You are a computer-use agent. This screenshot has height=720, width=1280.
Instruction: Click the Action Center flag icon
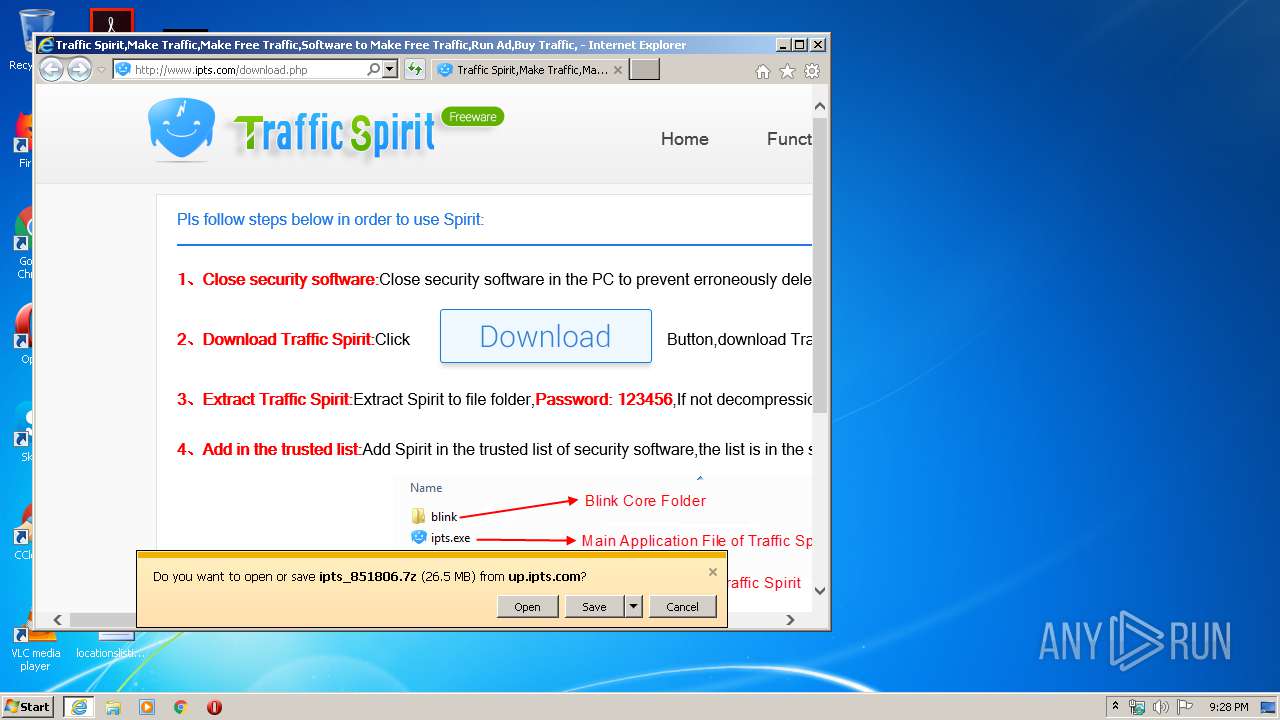point(1185,707)
